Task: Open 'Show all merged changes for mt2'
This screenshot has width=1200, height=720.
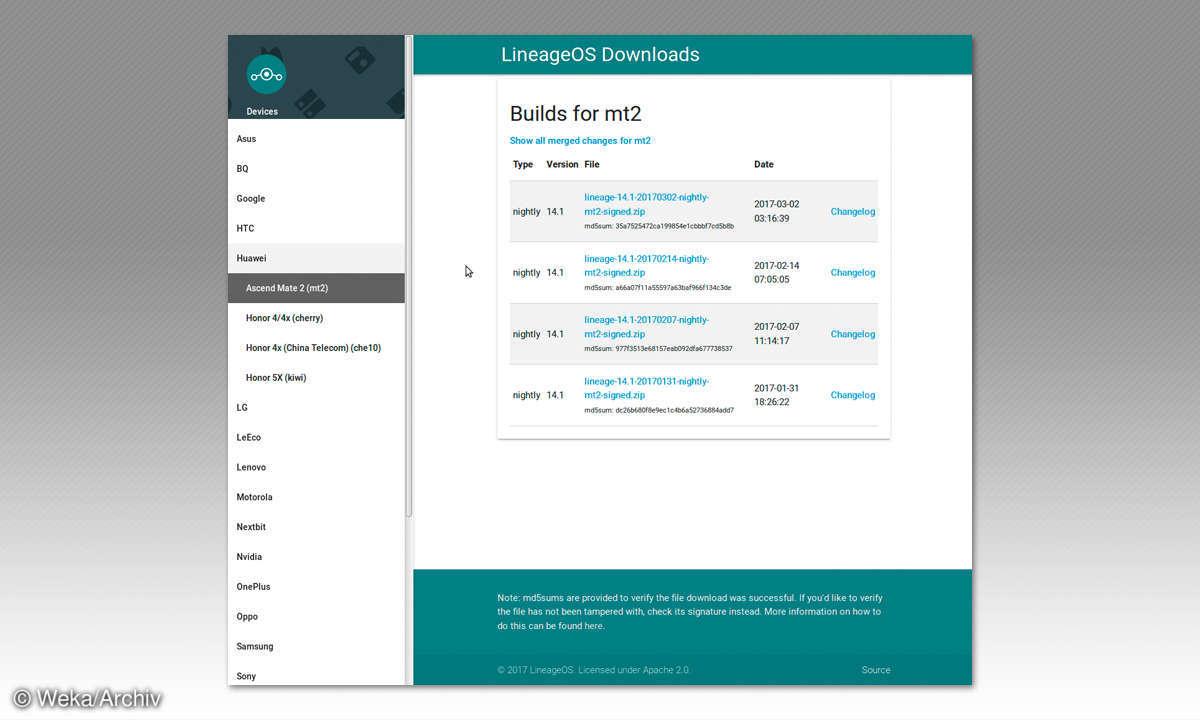Action: click(580, 141)
